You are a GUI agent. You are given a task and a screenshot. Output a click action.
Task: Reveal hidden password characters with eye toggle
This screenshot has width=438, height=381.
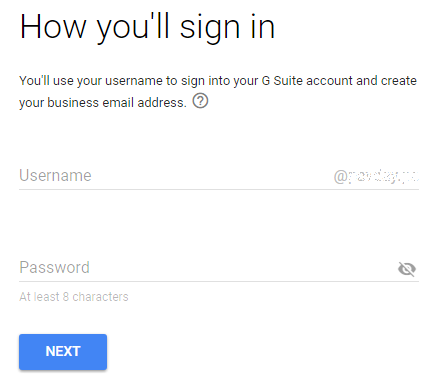407,269
